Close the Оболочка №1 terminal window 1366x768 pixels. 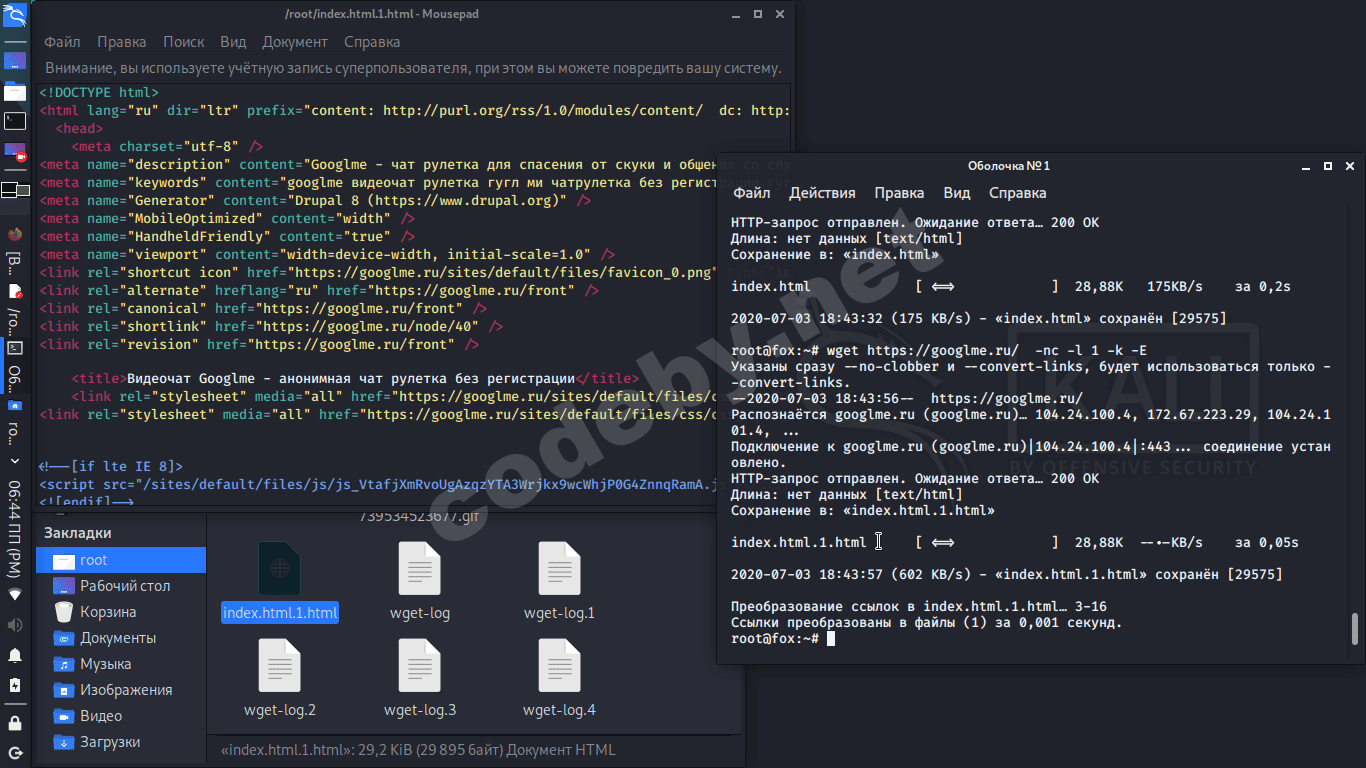coord(1352,165)
